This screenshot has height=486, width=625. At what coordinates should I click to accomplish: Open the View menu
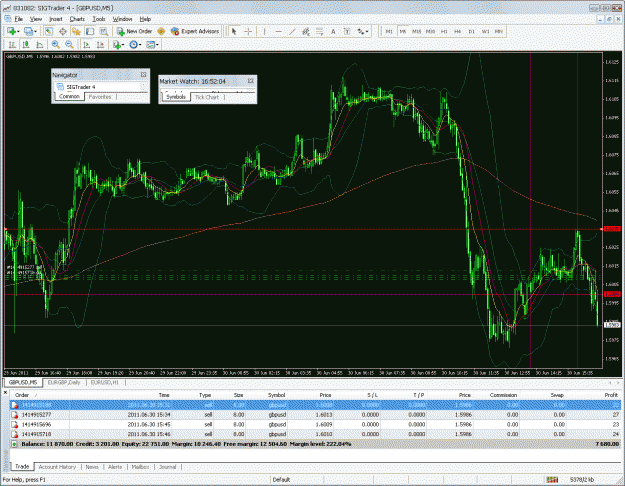(36, 19)
